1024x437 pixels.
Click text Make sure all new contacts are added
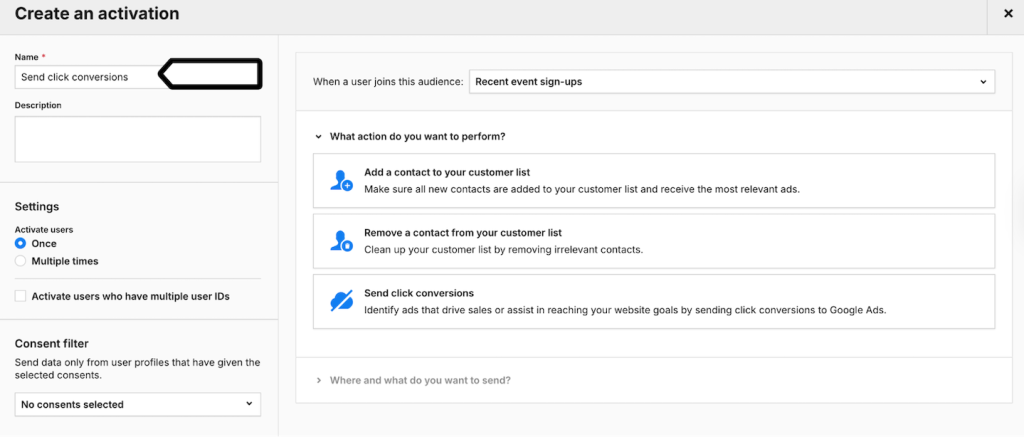tap(582, 189)
